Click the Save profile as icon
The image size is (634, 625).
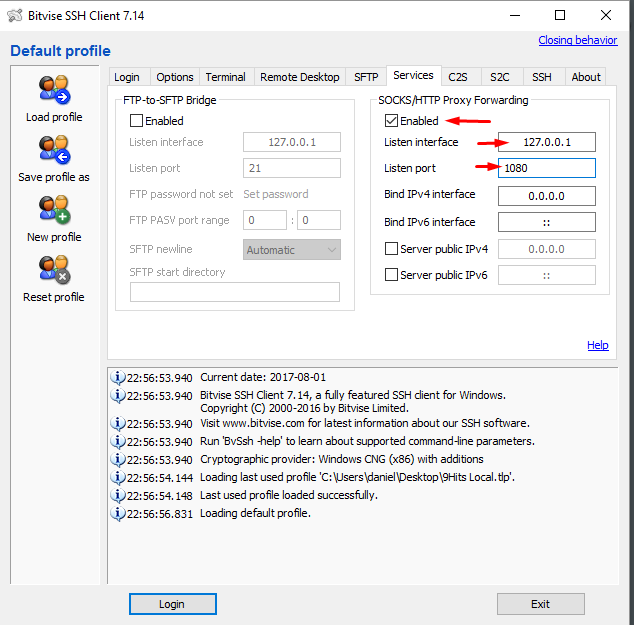pyautogui.click(x=55, y=150)
